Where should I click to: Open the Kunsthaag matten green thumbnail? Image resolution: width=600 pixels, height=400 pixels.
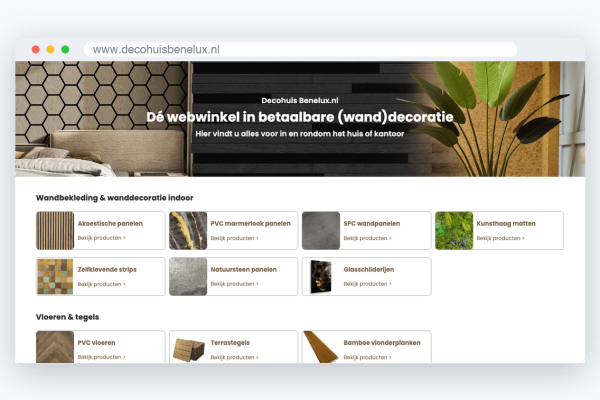[x=454, y=231]
